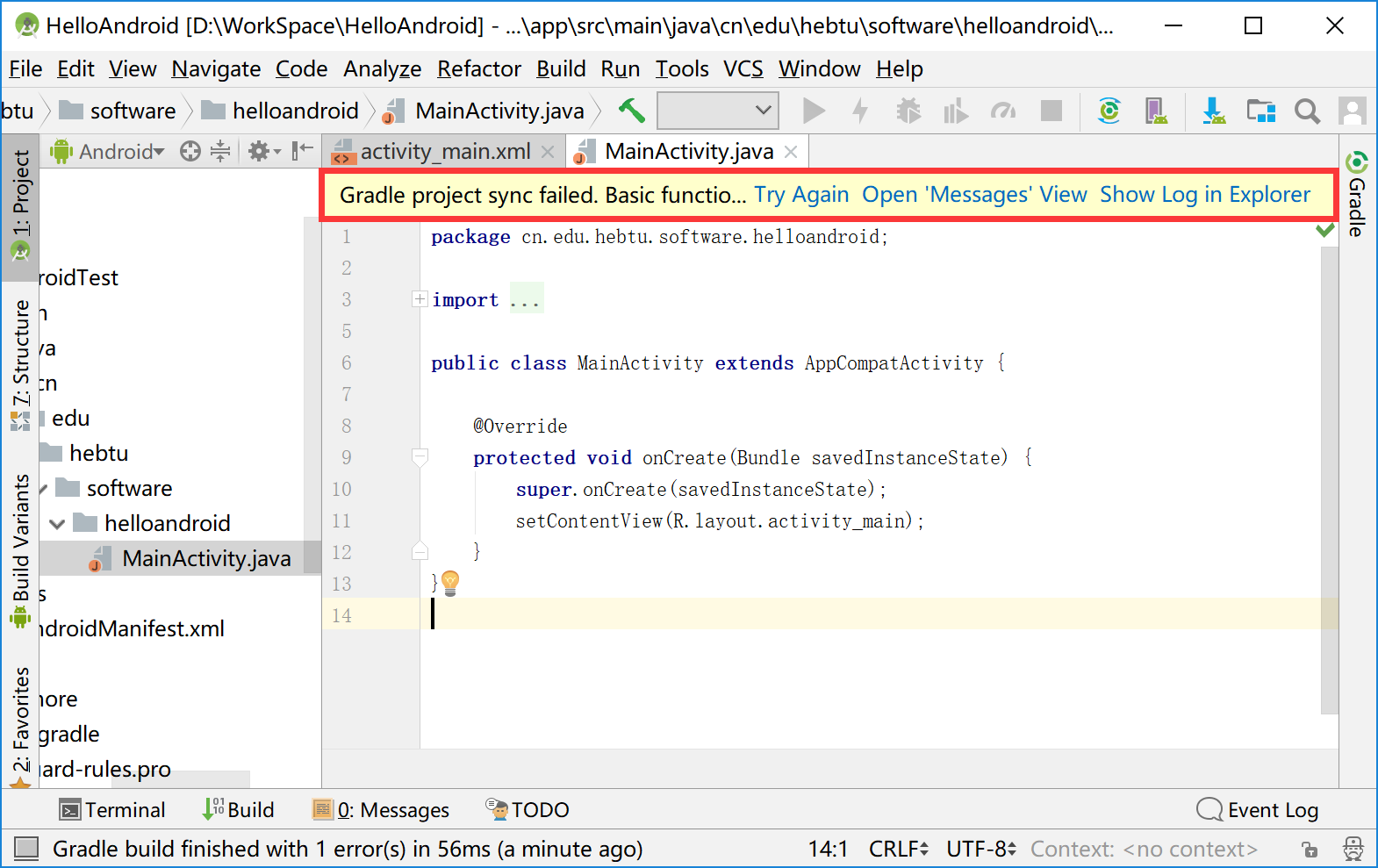Click the inspector hector icon in status bar
The image size is (1378, 868).
[x=1353, y=849]
